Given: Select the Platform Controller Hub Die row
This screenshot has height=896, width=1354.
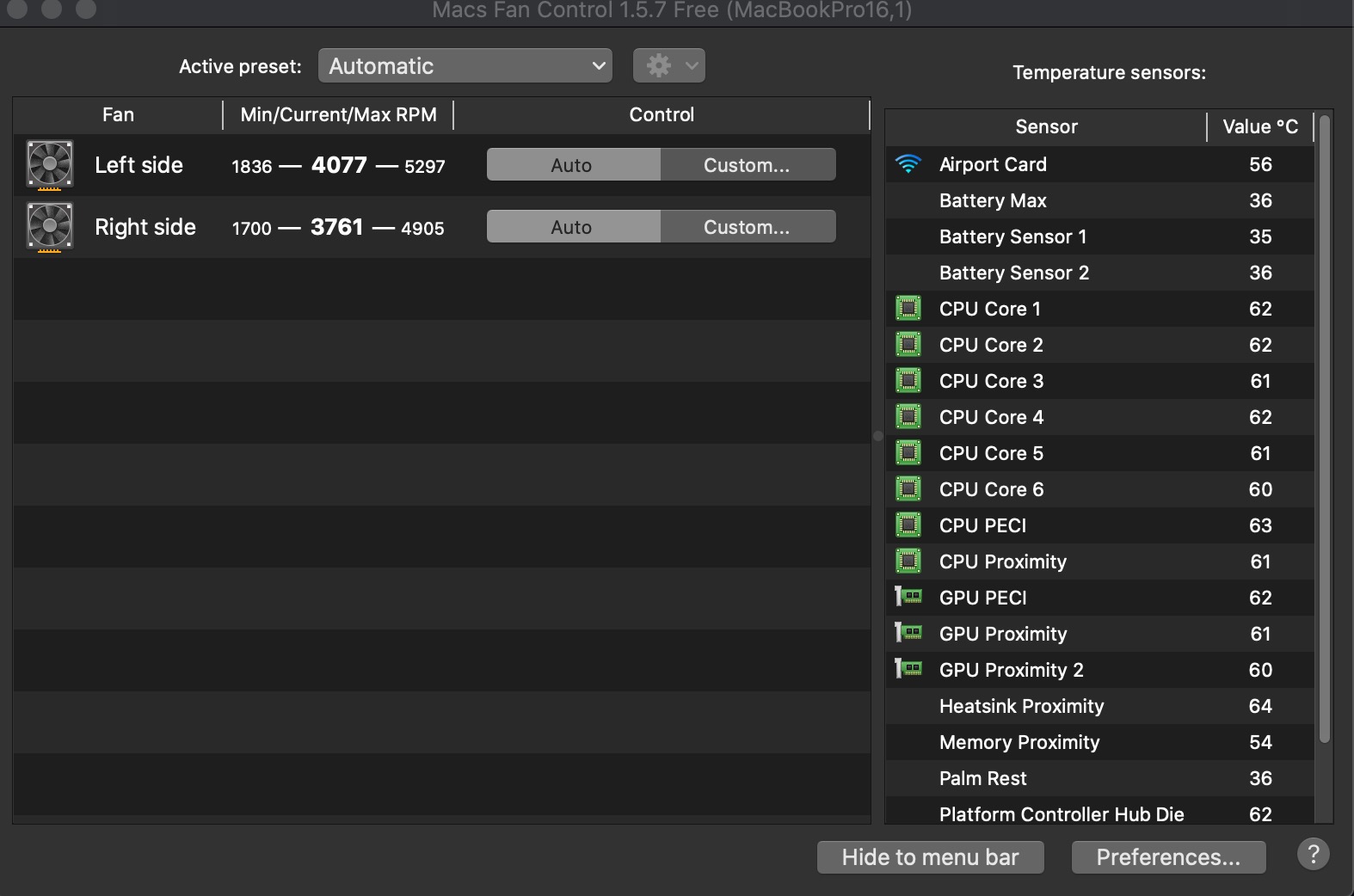Looking at the screenshot, I should click(1099, 811).
